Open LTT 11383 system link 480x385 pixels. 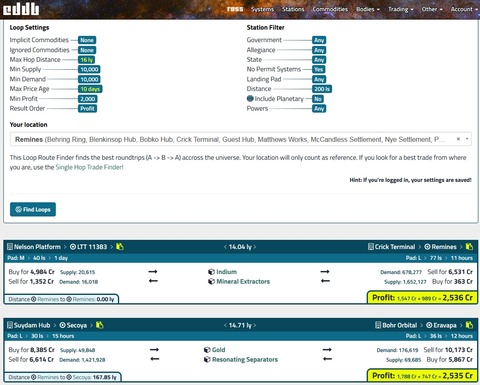click(x=92, y=247)
